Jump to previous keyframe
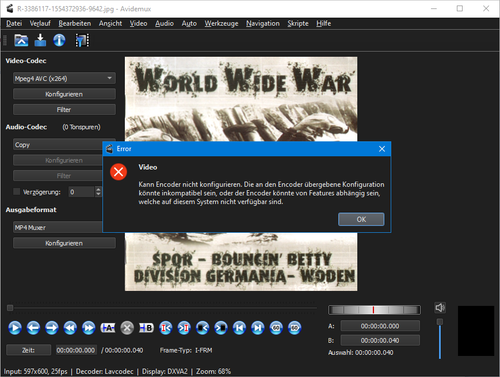The width and height of the screenshot is (500, 377). click(x=70, y=328)
